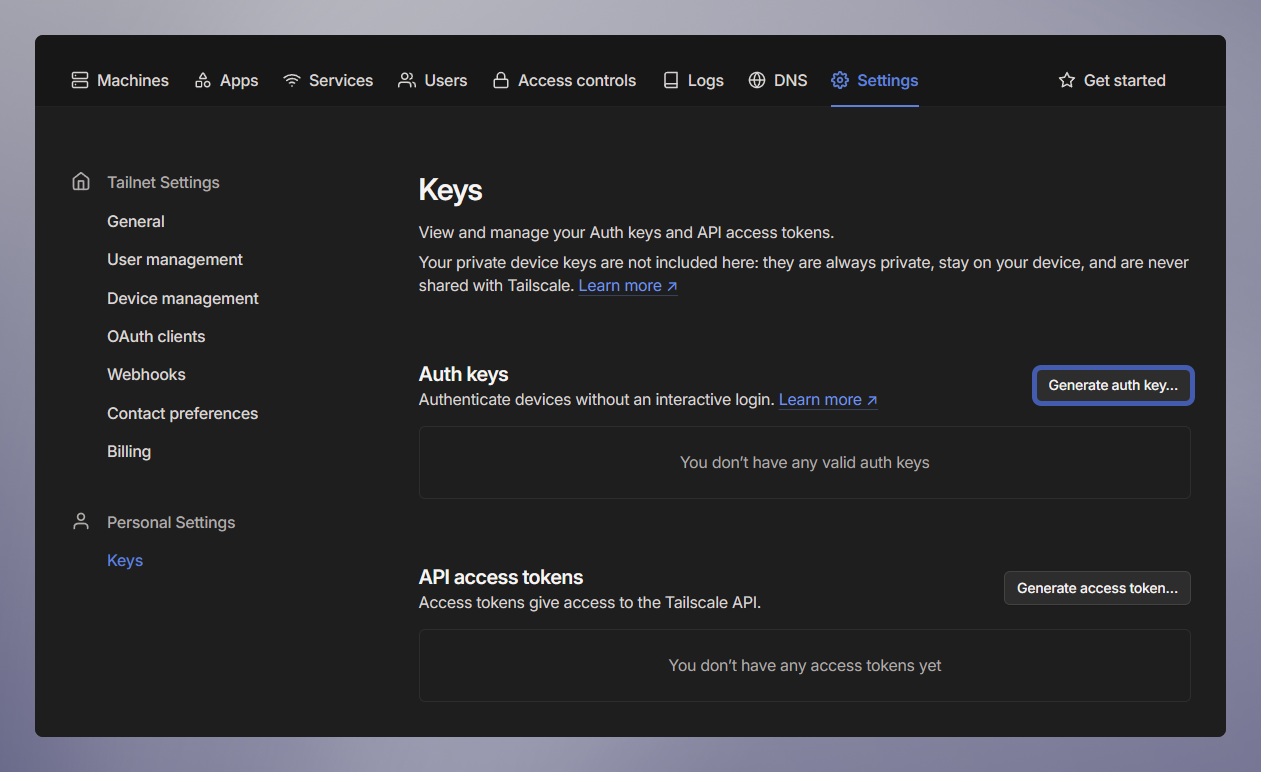Open the Get started page
This screenshot has width=1261, height=772.
[x=1112, y=80]
